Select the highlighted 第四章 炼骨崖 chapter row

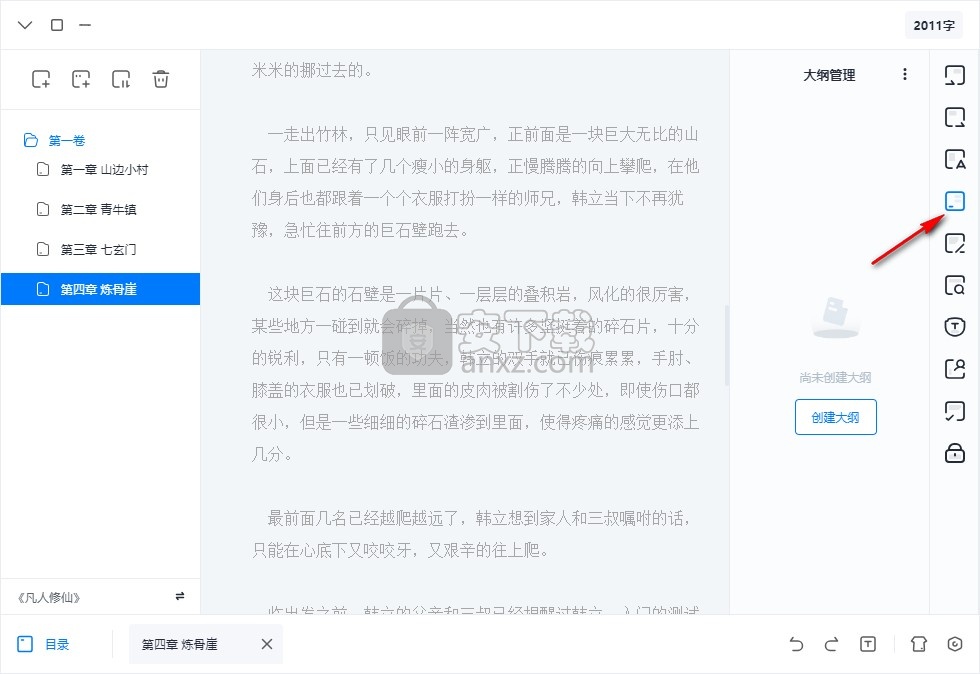[x=100, y=289]
